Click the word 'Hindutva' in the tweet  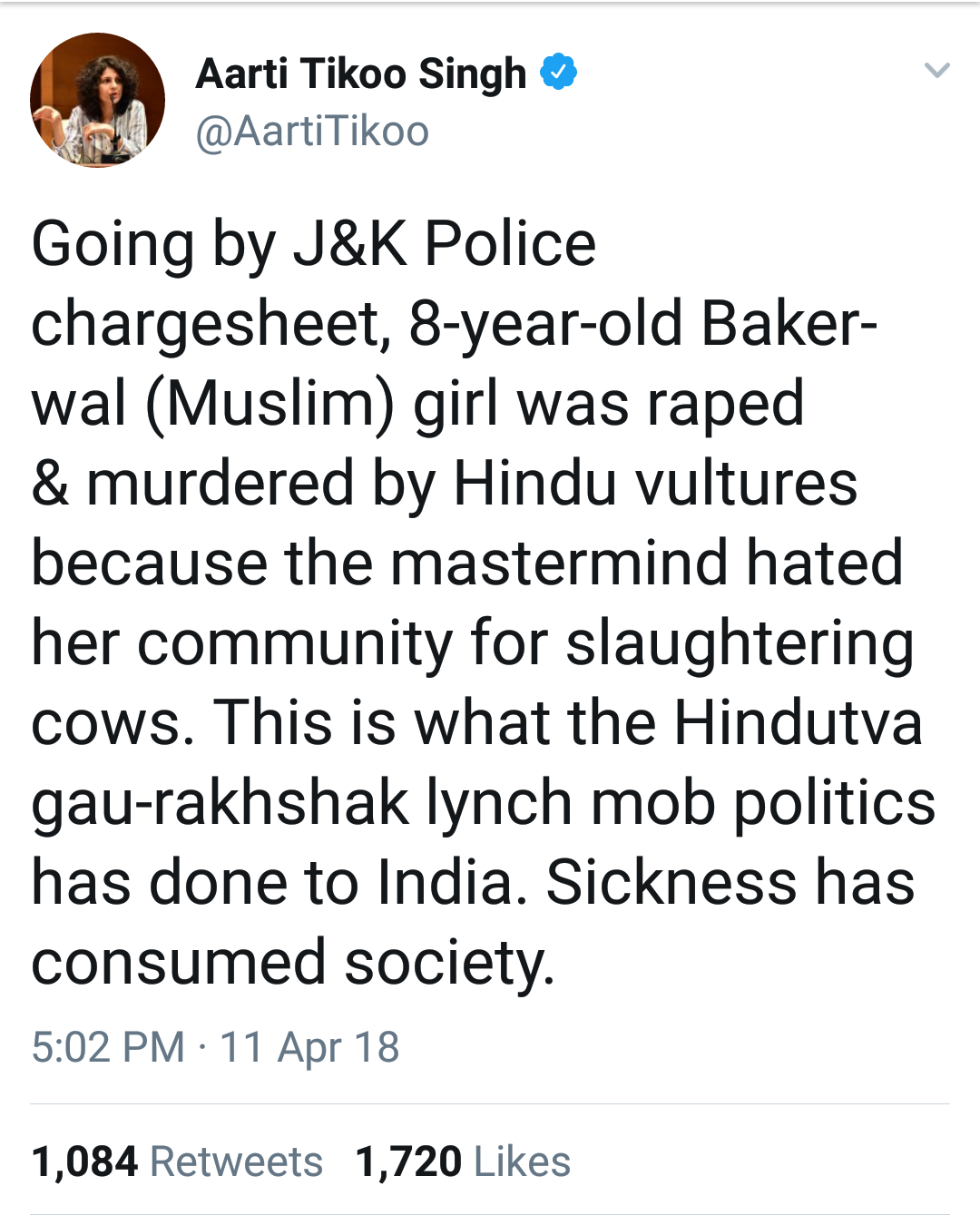click(799, 722)
